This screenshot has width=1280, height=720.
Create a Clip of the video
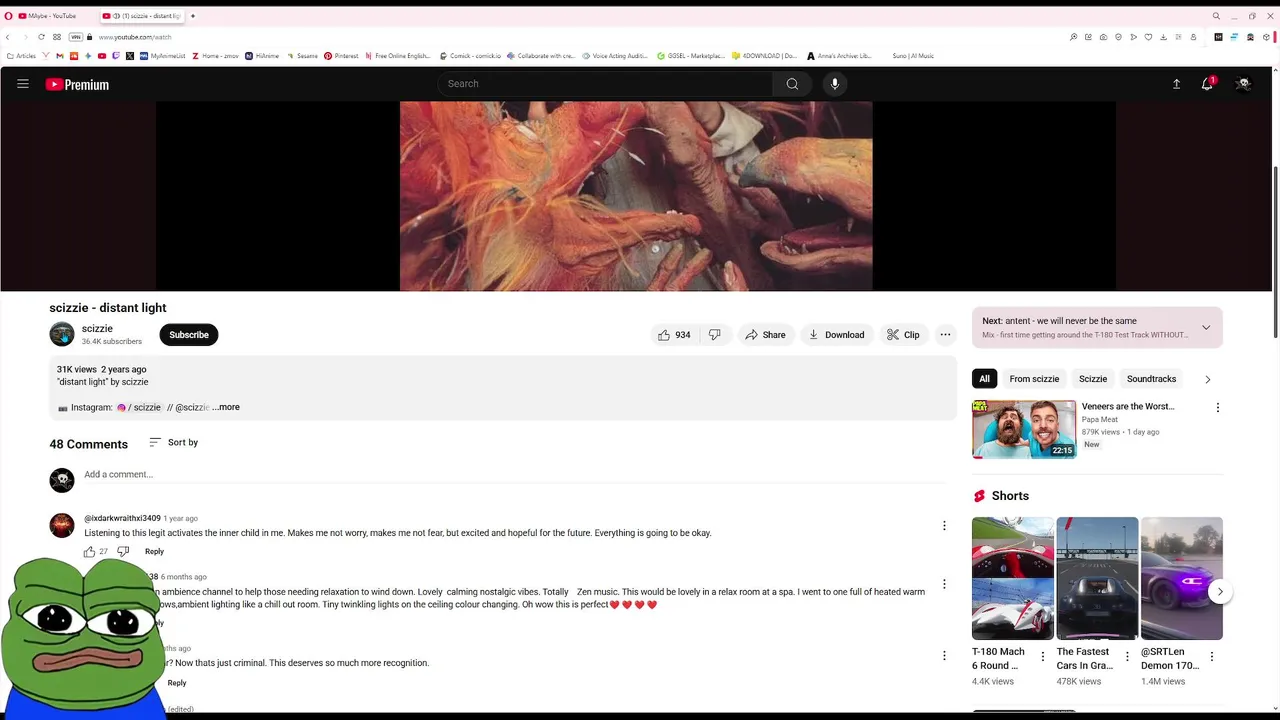[903, 335]
